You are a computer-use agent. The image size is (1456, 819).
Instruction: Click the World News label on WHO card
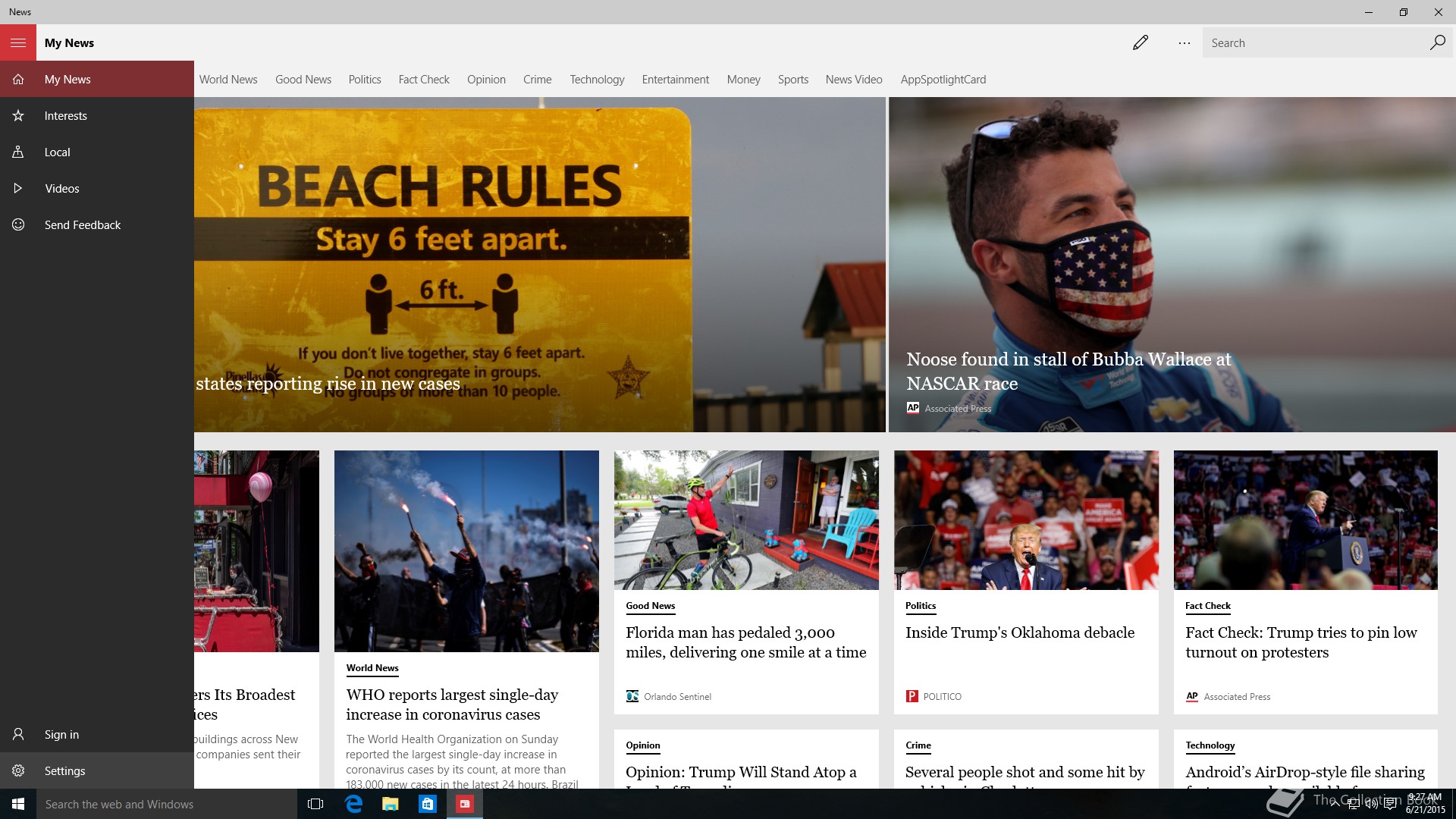[372, 668]
